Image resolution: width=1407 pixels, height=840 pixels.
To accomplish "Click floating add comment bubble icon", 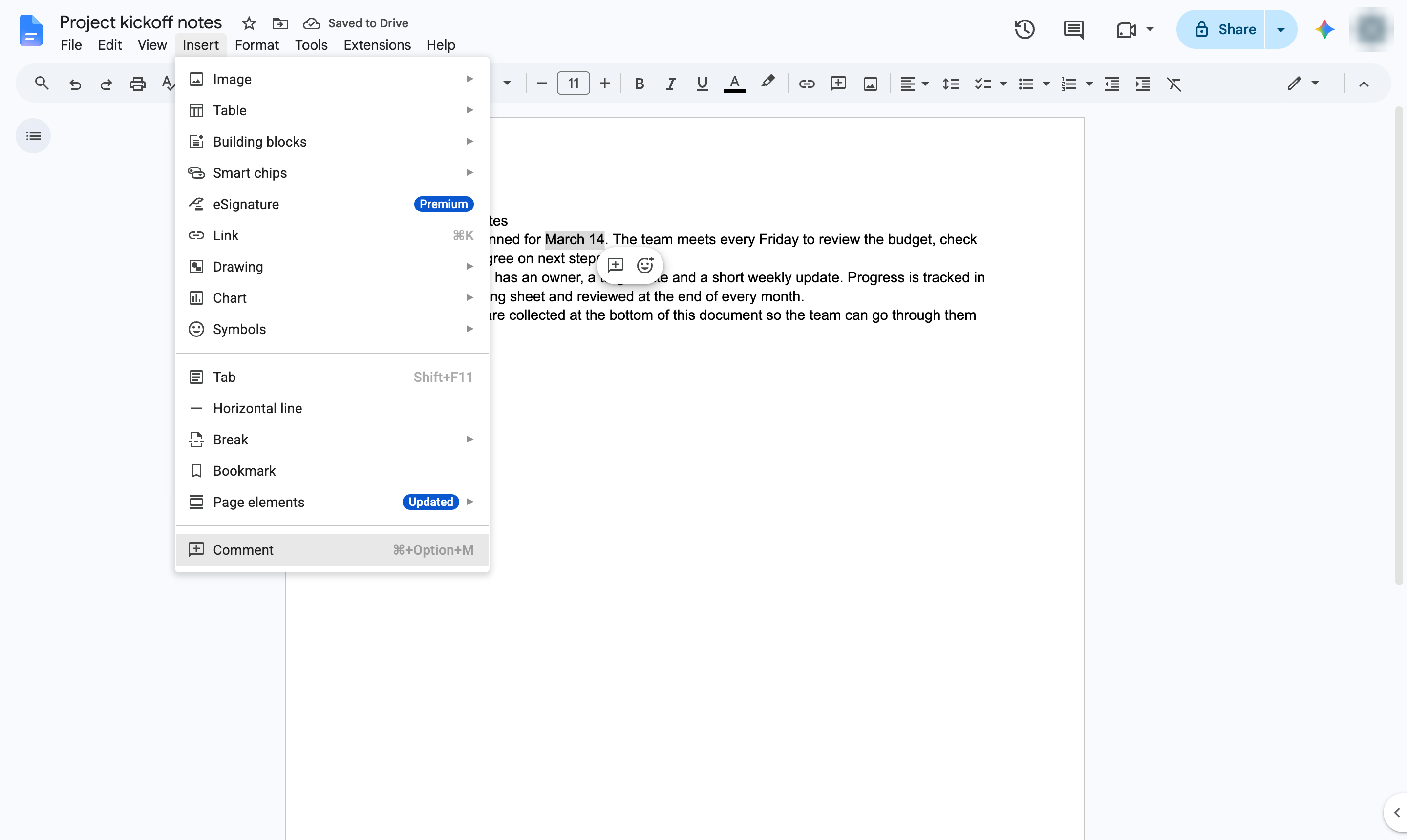I will click(615, 265).
